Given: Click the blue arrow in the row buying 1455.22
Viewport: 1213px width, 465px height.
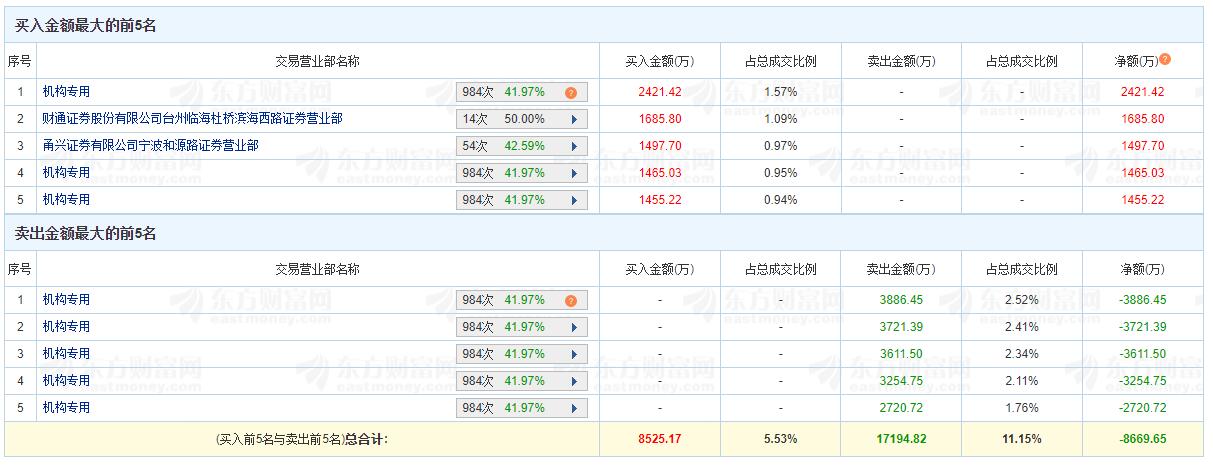Looking at the screenshot, I should click(574, 200).
